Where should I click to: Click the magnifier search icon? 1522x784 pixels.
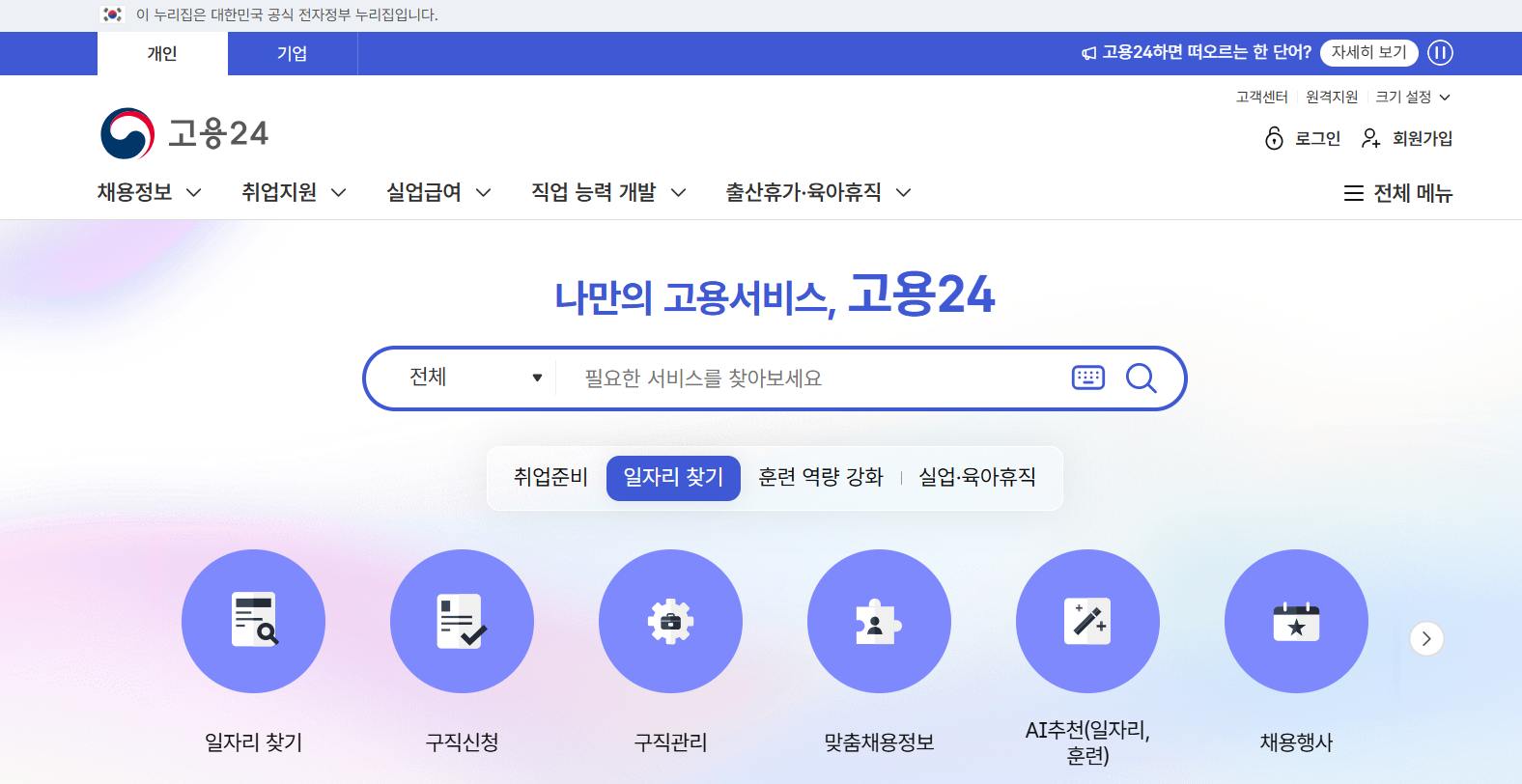coord(1141,378)
